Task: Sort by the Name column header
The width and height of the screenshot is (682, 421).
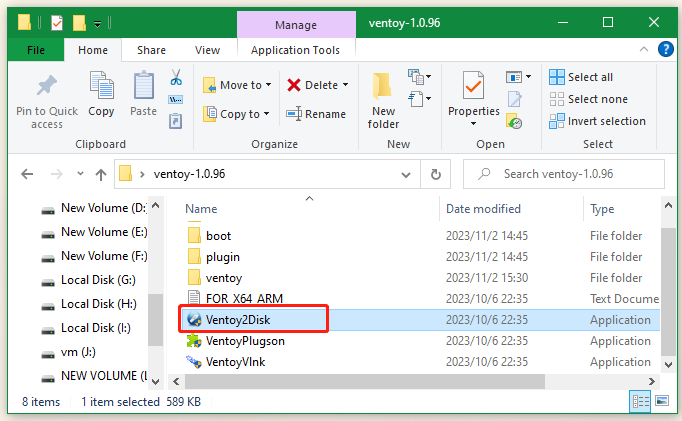Action: (201, 209)
